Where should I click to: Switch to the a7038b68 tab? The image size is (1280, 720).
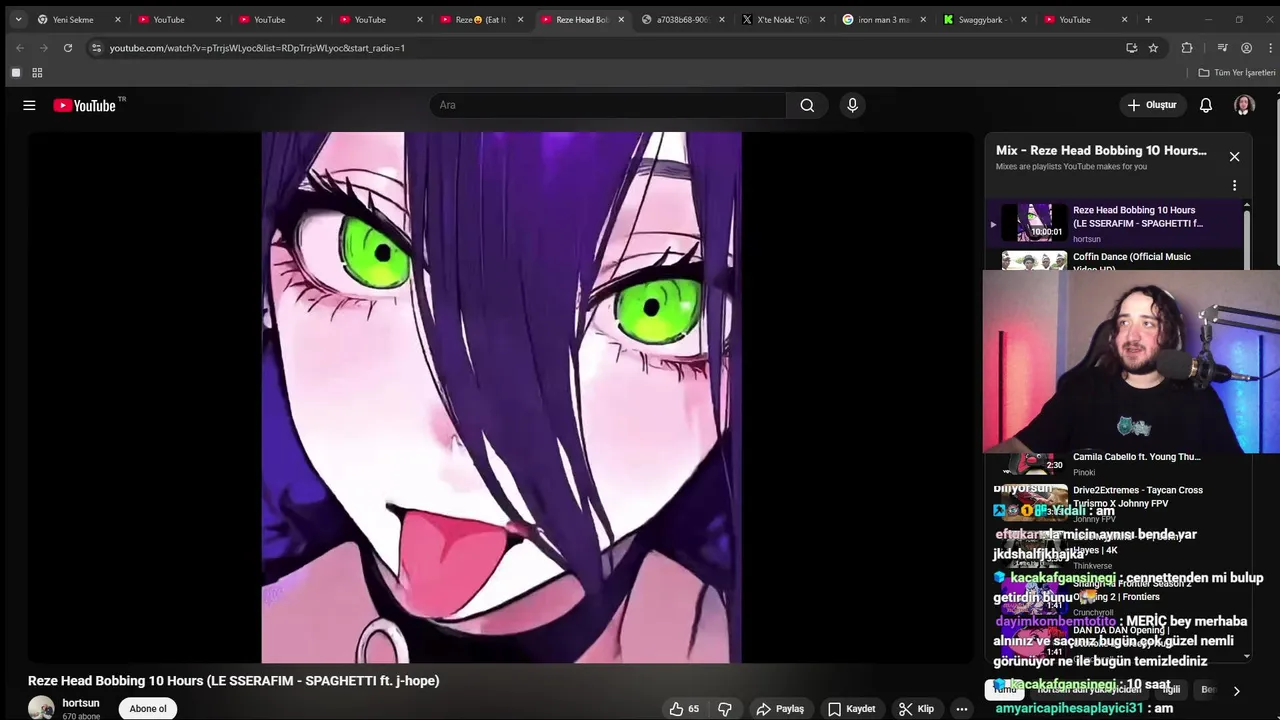coord(676,19)
